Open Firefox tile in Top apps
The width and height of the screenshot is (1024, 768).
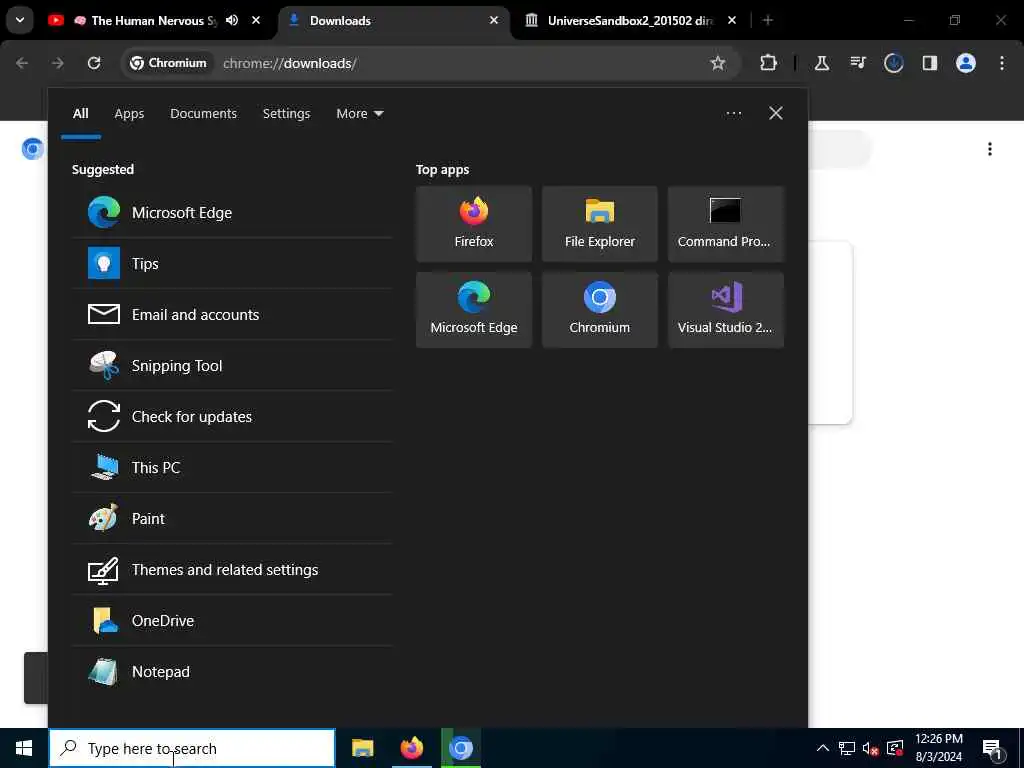tap(473, 224)
